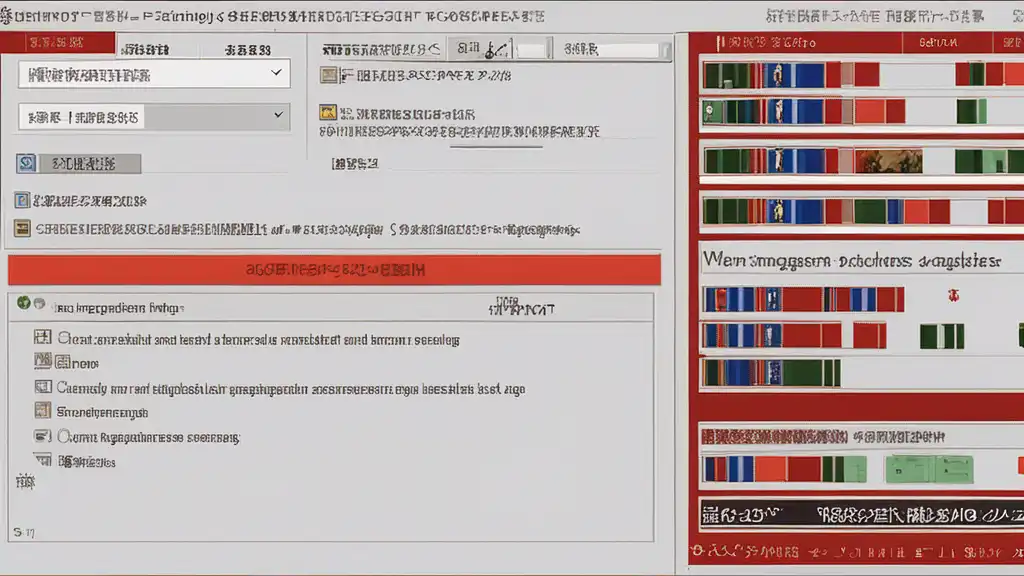This screenshot has width=1024, height=576.
Task: Open the painting thumbnail in the third color strip
Action: click(x=888, y=161)
